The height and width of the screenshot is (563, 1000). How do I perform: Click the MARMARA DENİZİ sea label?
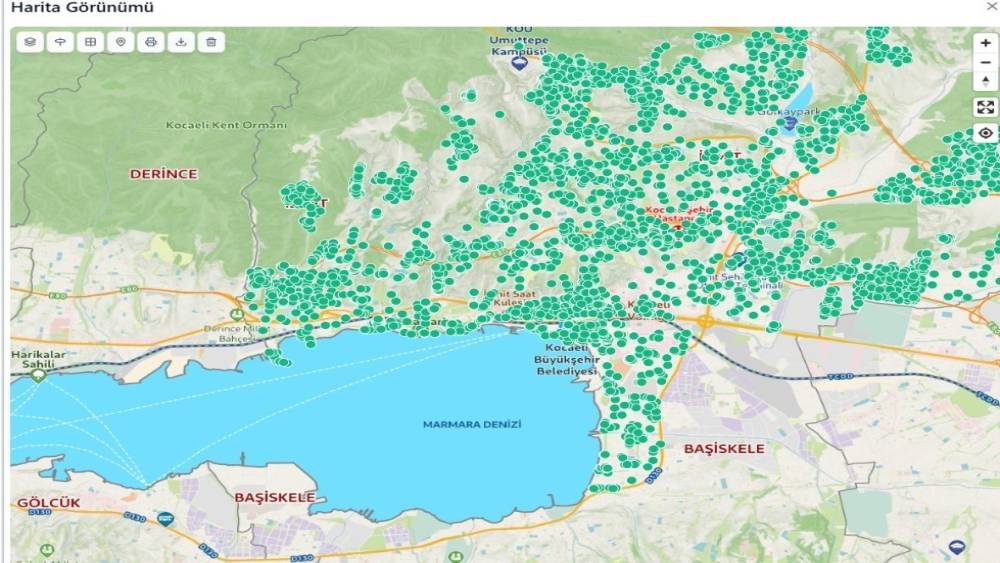(472, 424)
